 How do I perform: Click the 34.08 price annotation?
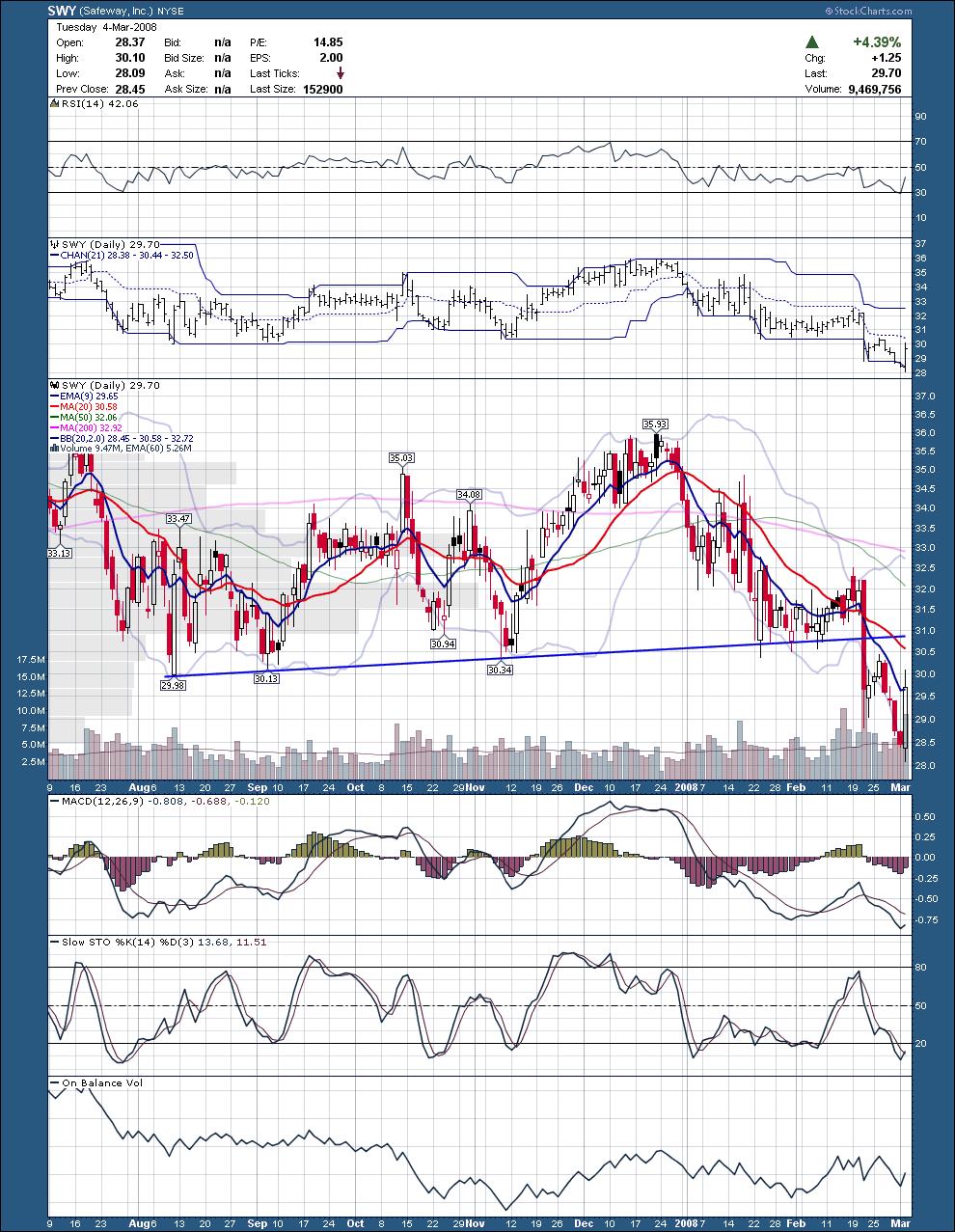pos(469,494)
